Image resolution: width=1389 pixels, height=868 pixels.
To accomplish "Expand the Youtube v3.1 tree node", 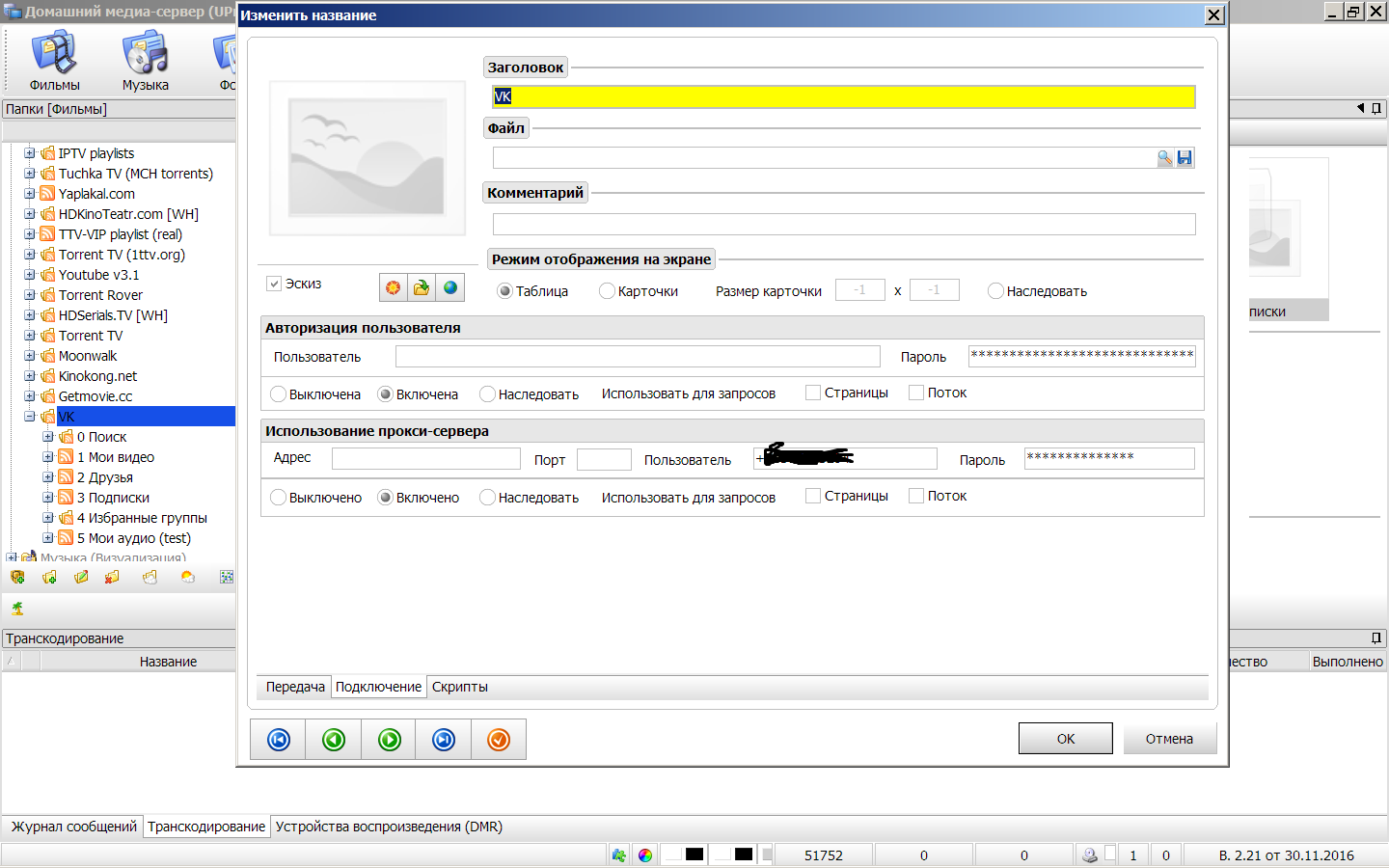I will pos(30,275).
